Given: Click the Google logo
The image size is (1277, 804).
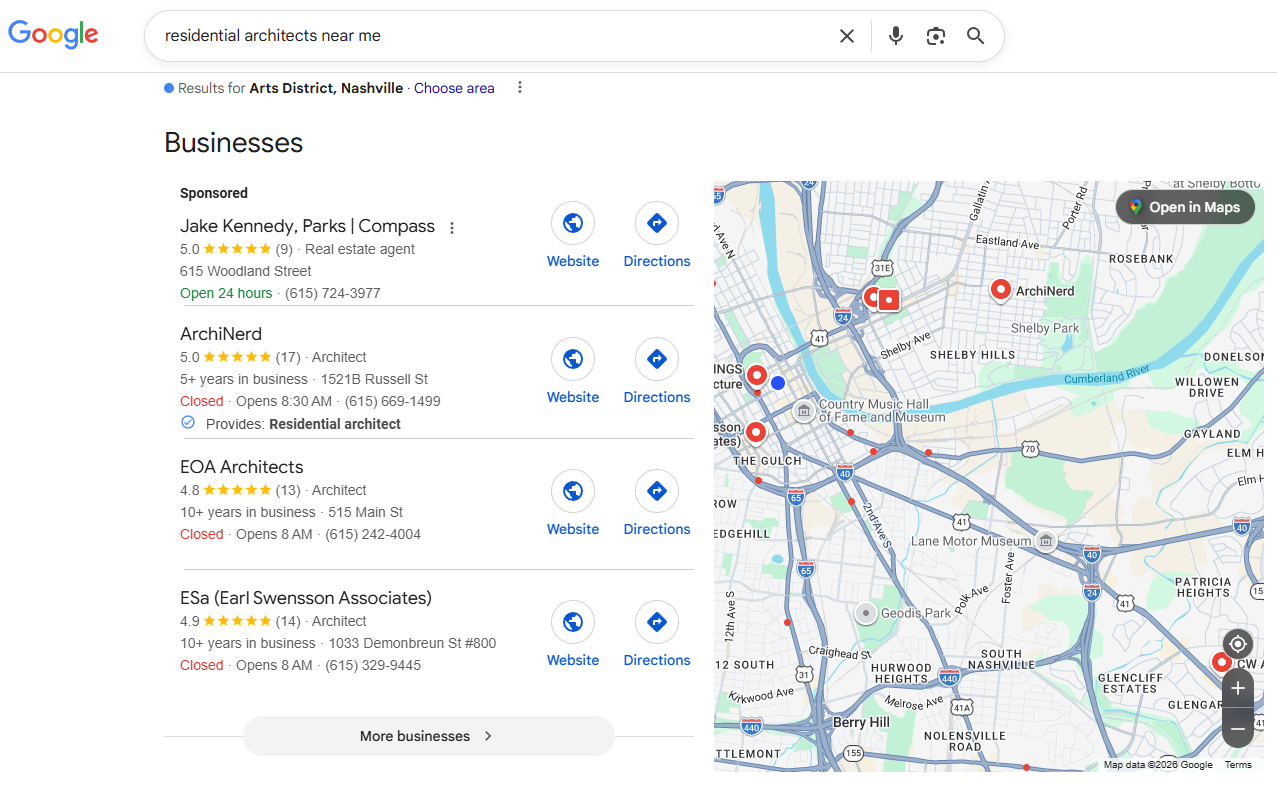Looking at the screenshot, I should (x=53, y=34).
